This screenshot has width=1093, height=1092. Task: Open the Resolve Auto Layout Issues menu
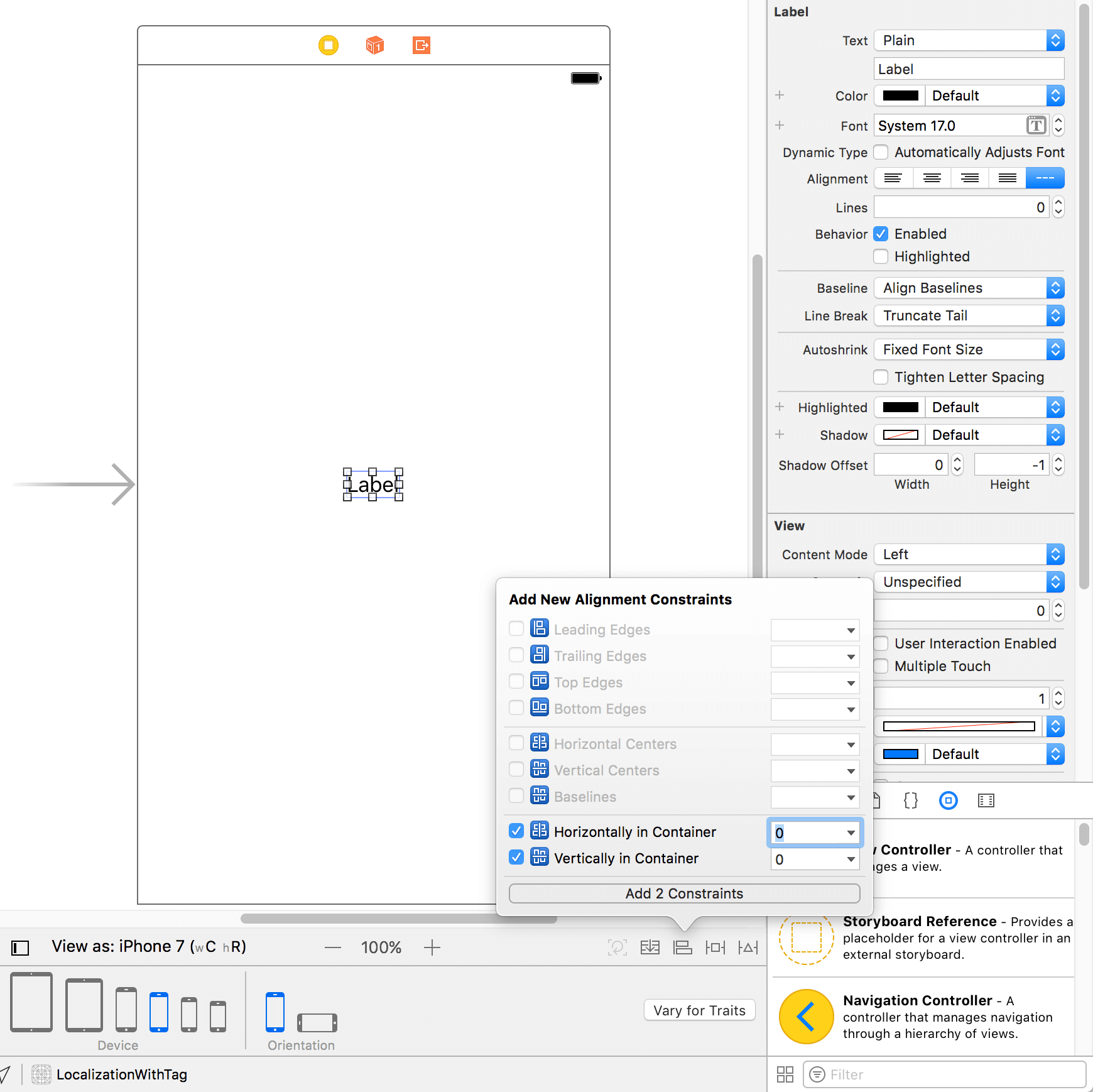748,947
